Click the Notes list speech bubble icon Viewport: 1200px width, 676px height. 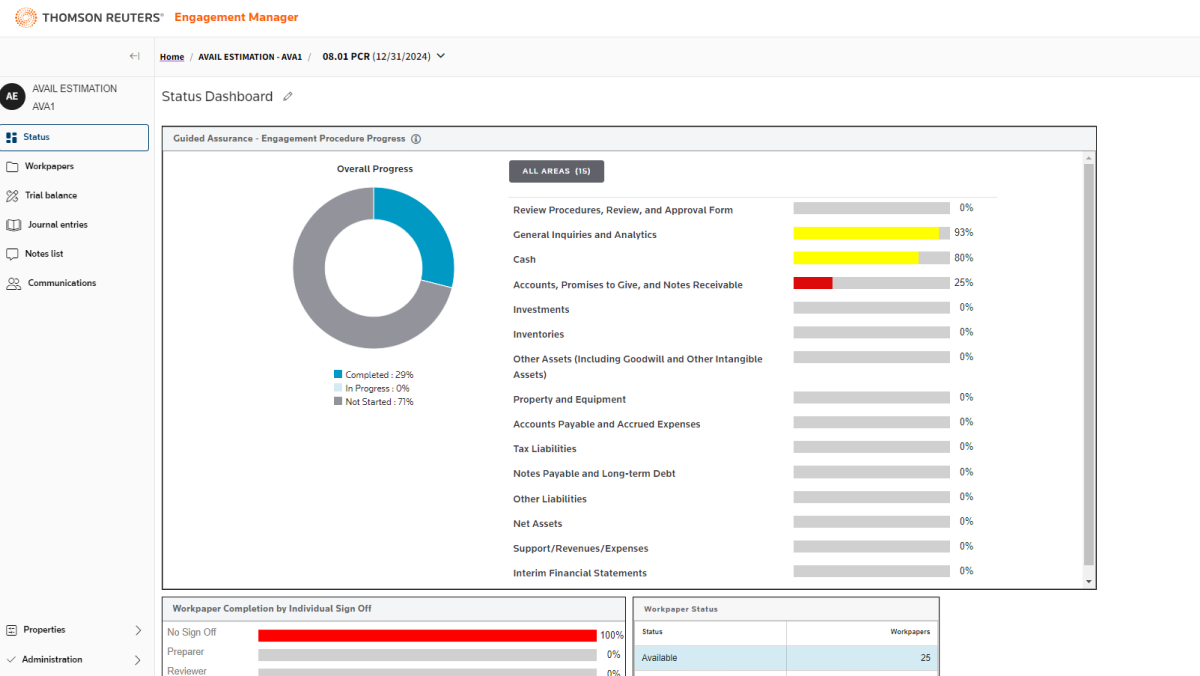12,254
